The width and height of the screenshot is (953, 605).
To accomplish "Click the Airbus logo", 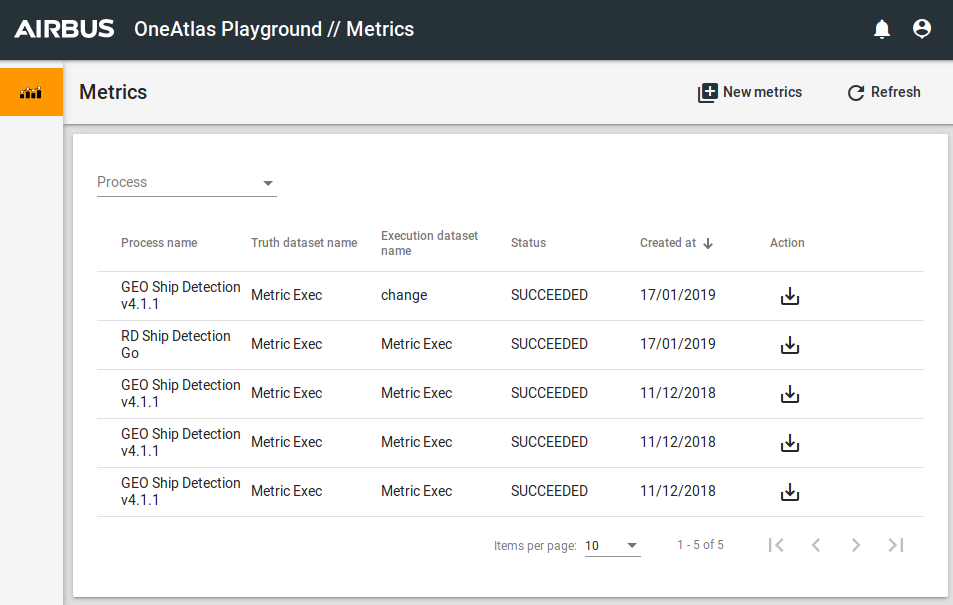I will click(x=64, y=29).
